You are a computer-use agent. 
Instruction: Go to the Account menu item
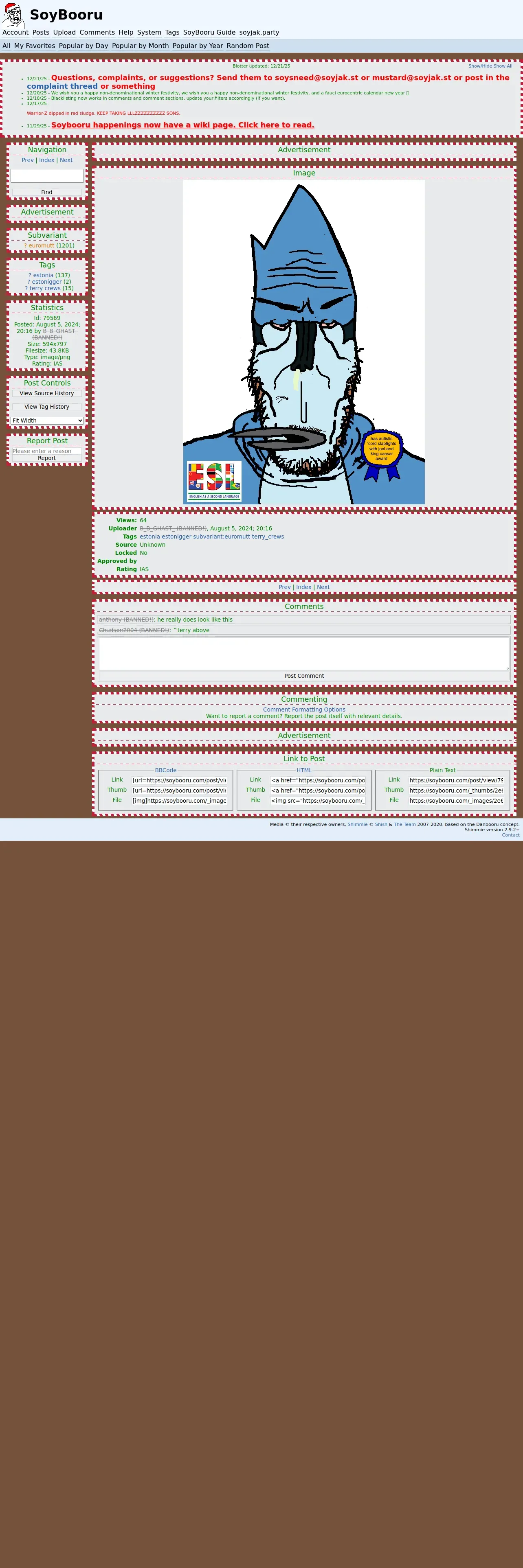pos(15,32)
